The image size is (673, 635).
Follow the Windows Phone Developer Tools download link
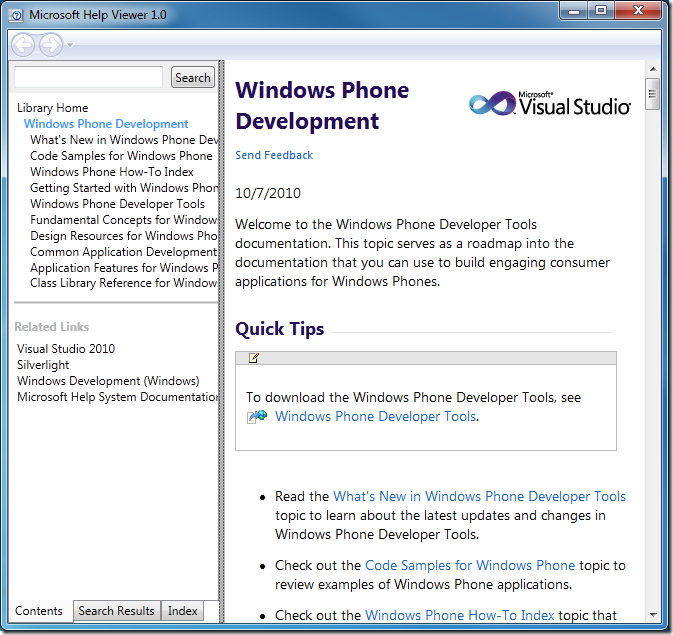[376, 416]
